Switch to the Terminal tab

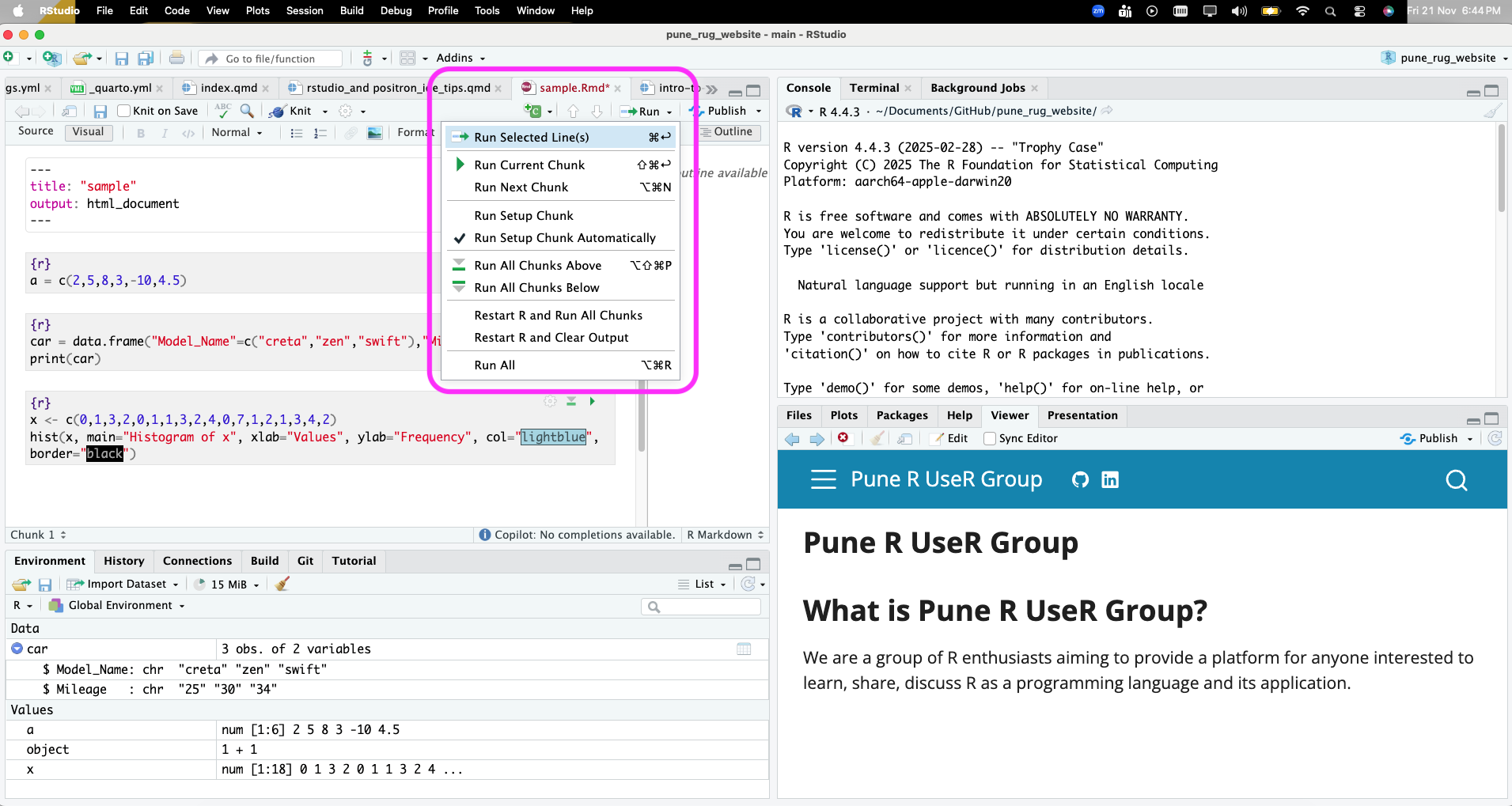873,88
